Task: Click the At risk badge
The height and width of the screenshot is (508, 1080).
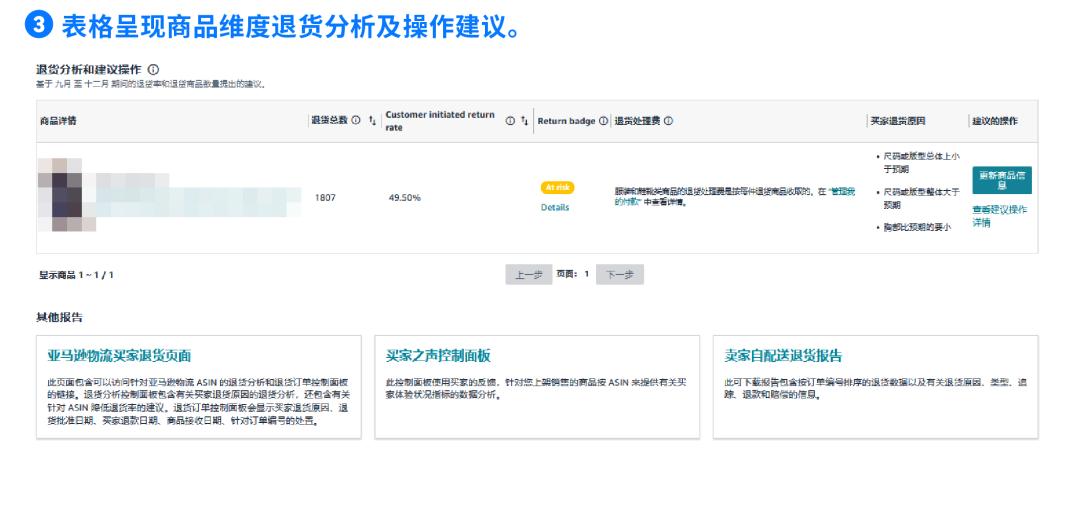Action: coord(554,187)
